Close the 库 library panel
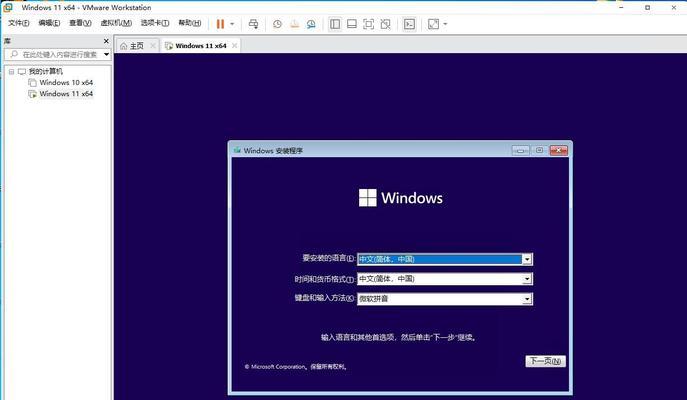687x400 pixels. click(106, 41)
